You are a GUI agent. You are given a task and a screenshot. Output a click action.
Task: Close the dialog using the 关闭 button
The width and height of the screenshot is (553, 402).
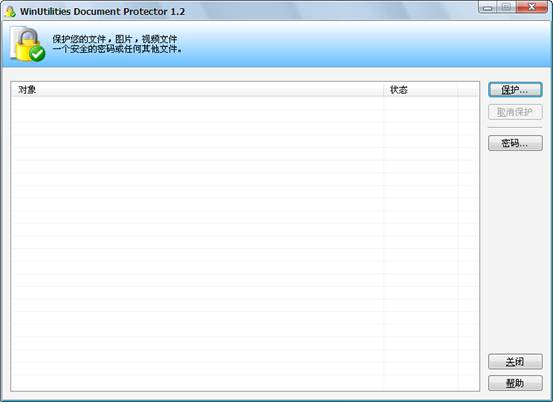pyautogui.click(x=515, y=361)
